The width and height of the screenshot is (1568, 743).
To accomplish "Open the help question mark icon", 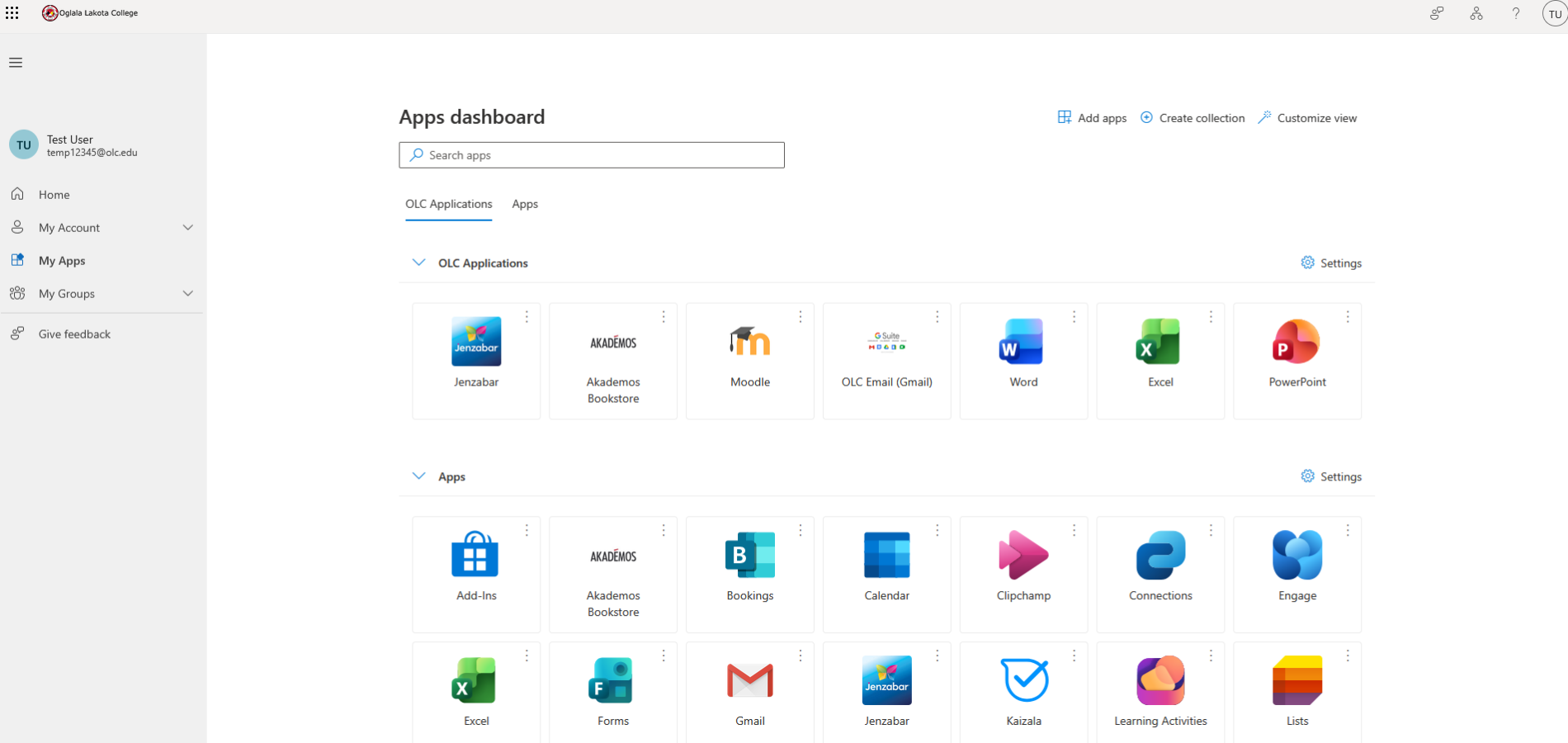I will 1516,13.
